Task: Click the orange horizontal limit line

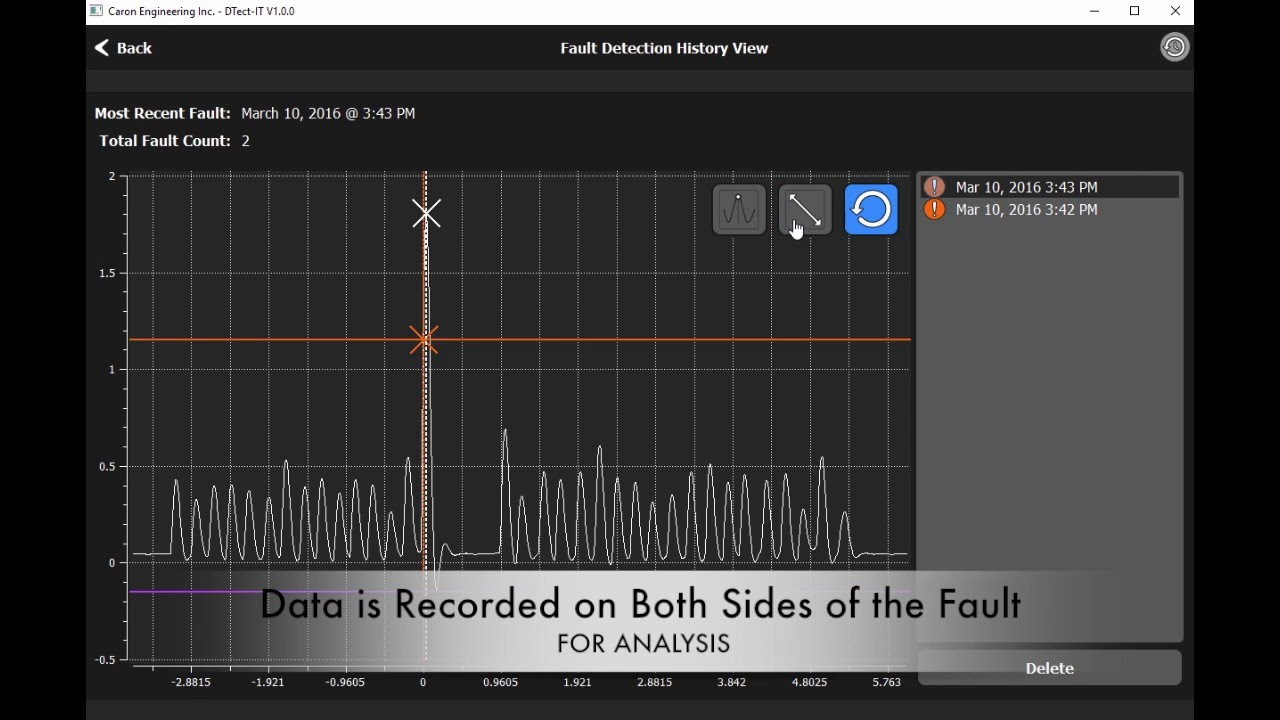Action: tap(520, 340)
